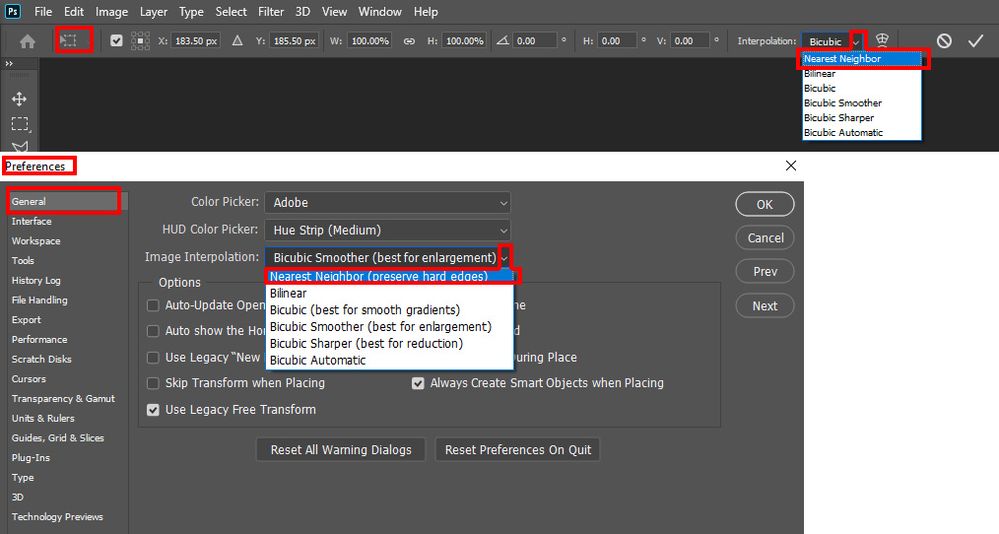Click OK in Preferences
This screenshot has height=534, width=999.
pos(765,204)
